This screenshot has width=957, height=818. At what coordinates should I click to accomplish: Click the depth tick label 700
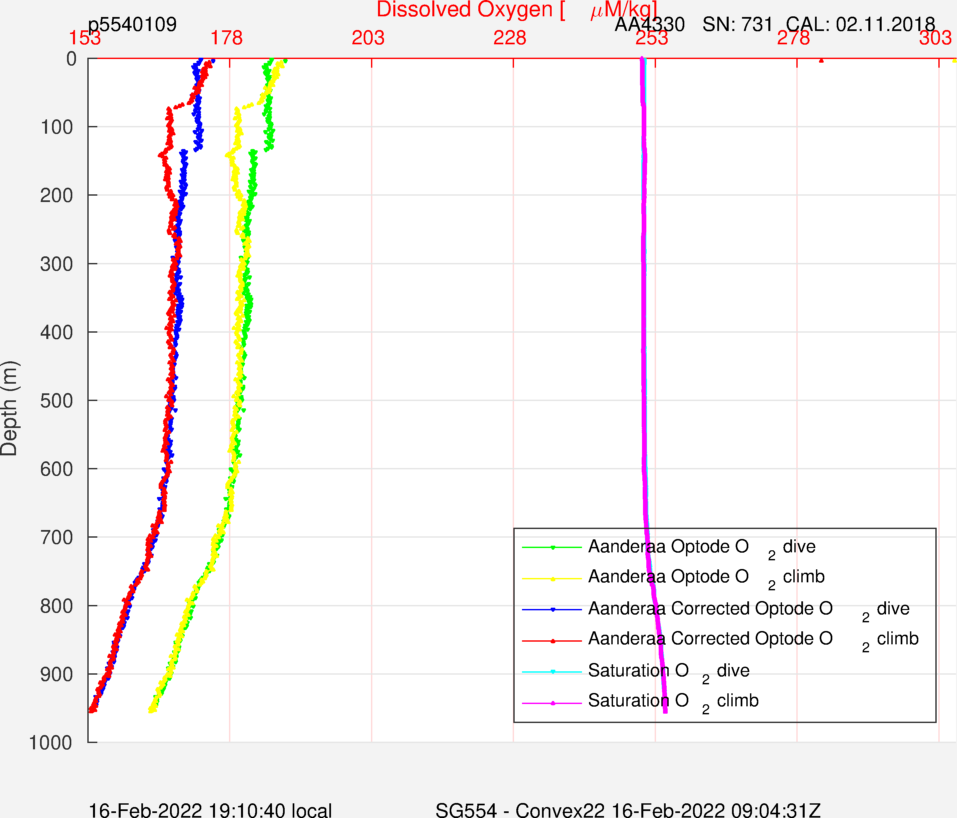click(56, 537)
